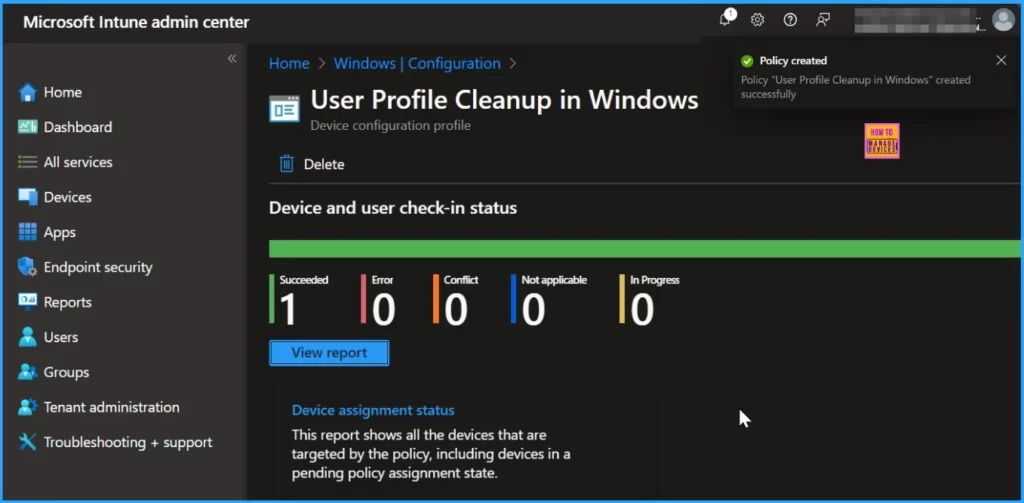Click the Device and user check-in status heading
1024x503 pixels.
click(392, 208)
